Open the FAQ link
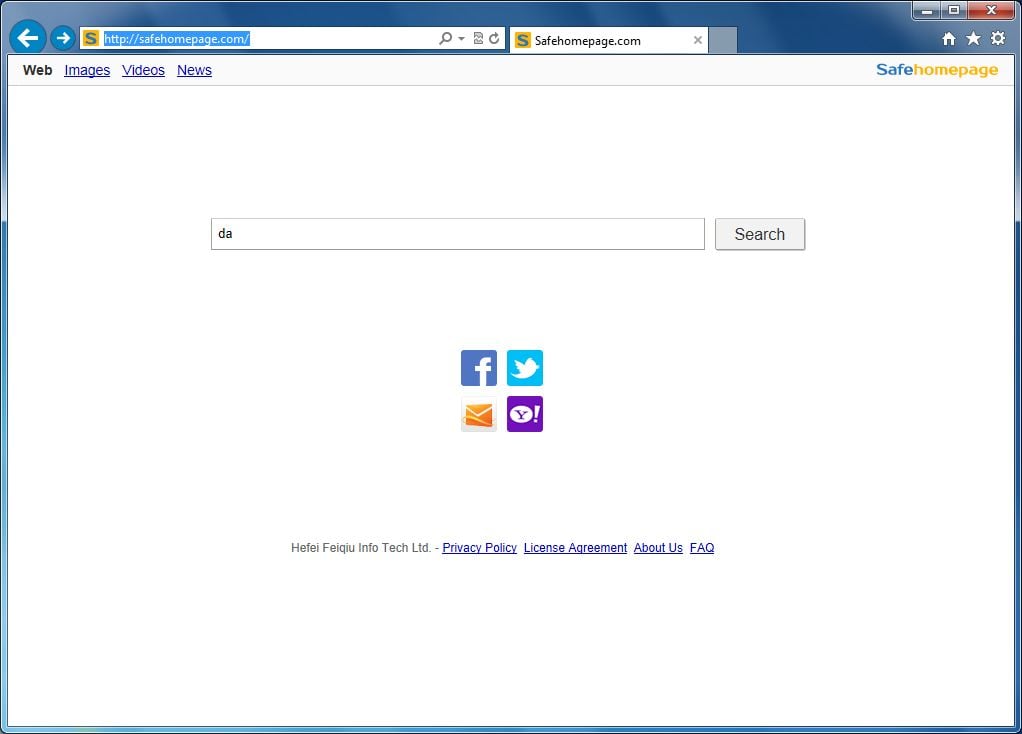The height and width of the screenshot is (734, 1022). (x=701, y=548)
